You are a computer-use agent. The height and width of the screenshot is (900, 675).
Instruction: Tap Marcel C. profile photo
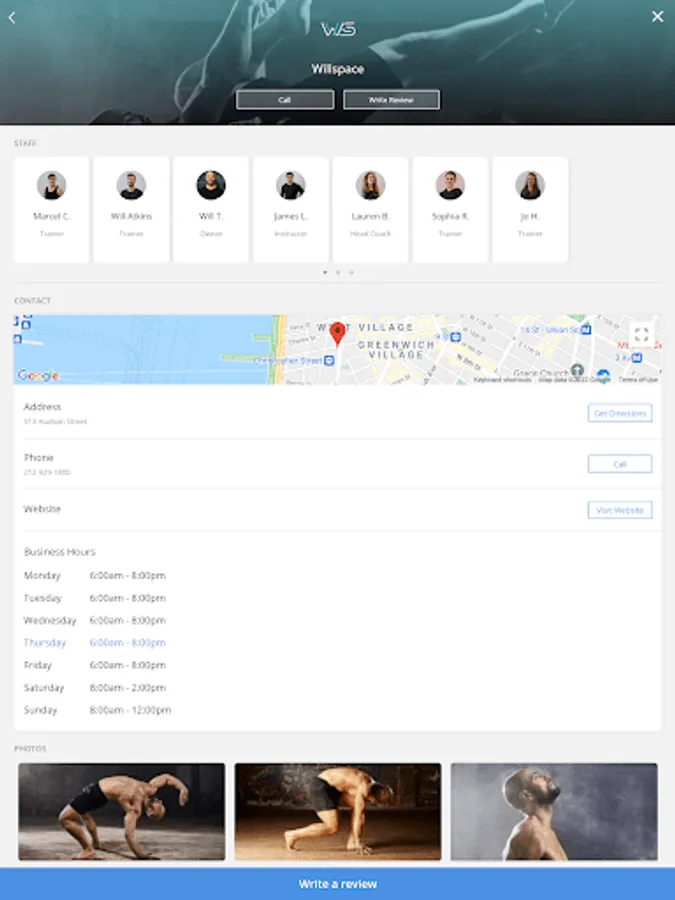tap(52, 185)
